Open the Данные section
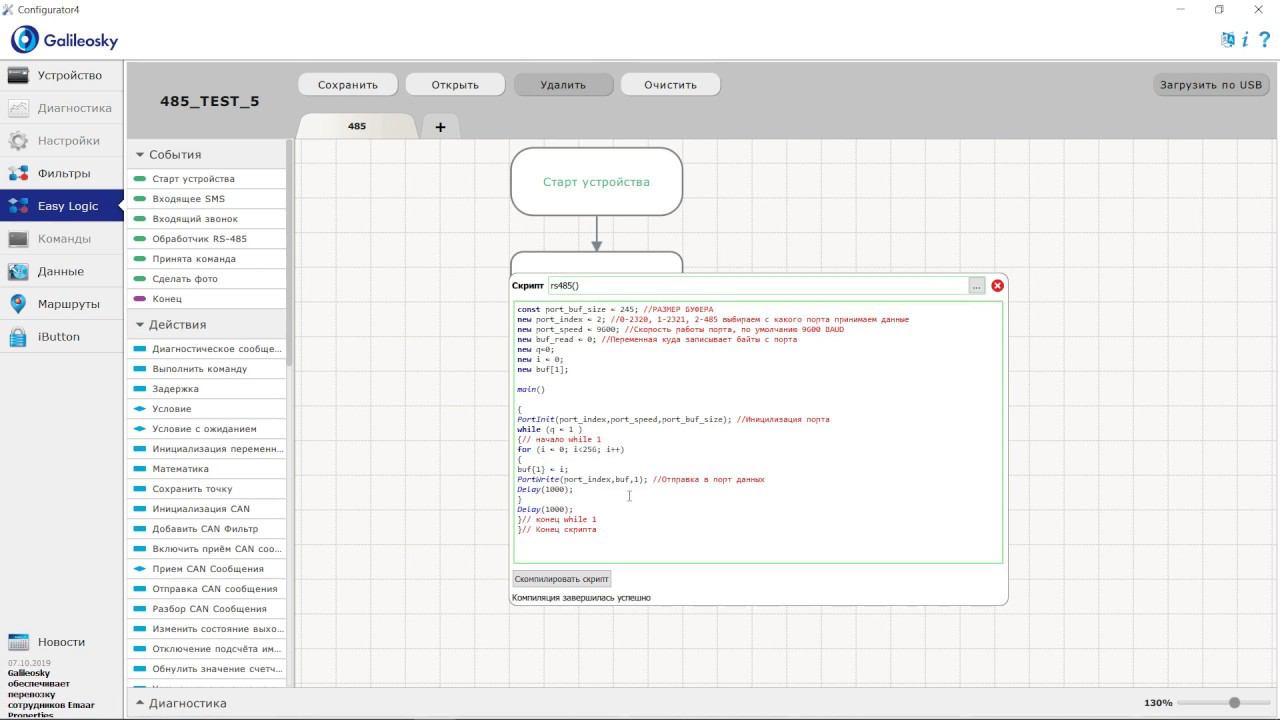The height and width of the screenshot is (720, 1280). [x=62, y=271]
